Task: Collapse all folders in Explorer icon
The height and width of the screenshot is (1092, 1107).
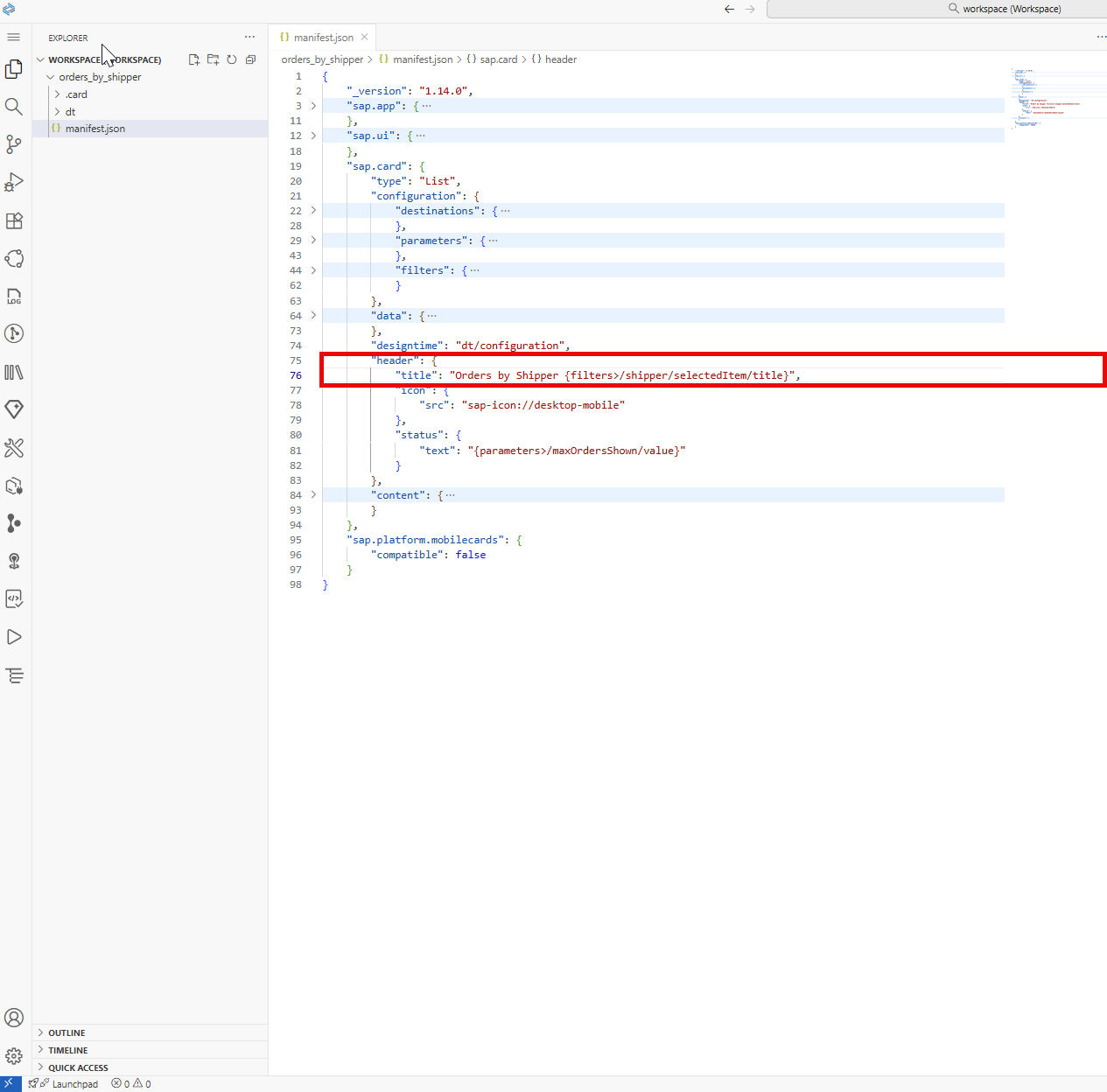Action: pos(250,59)
